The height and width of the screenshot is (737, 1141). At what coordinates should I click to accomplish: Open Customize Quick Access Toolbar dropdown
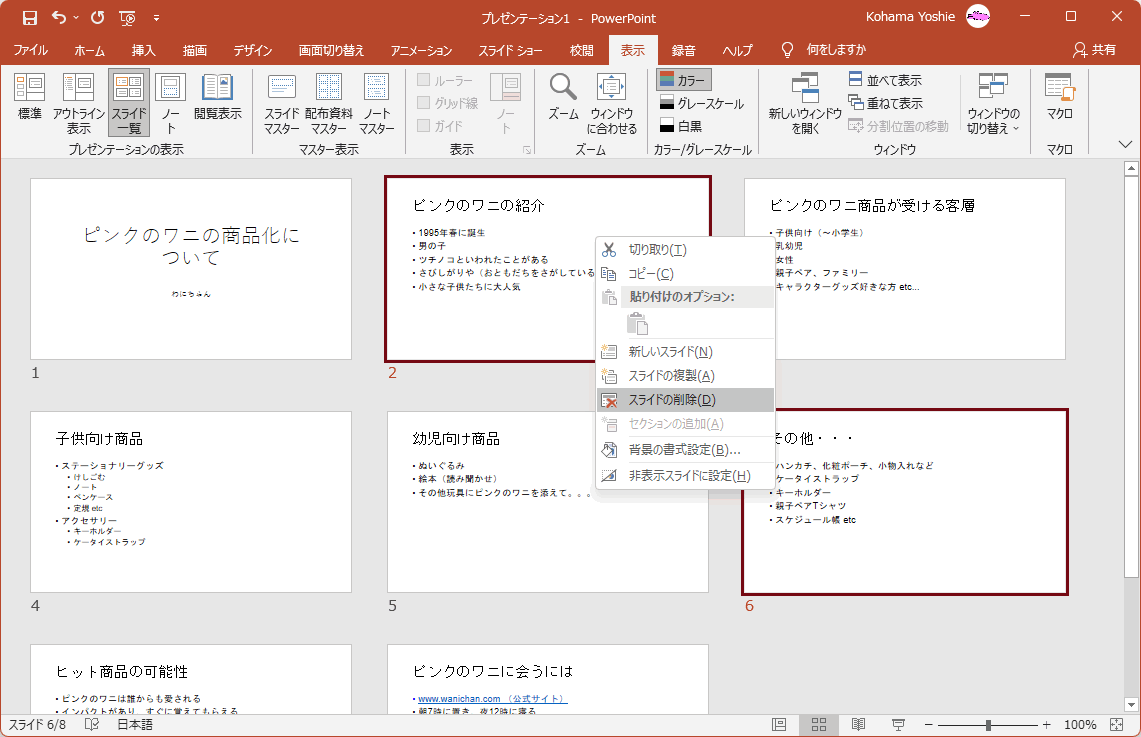click(x=156, y=17)
